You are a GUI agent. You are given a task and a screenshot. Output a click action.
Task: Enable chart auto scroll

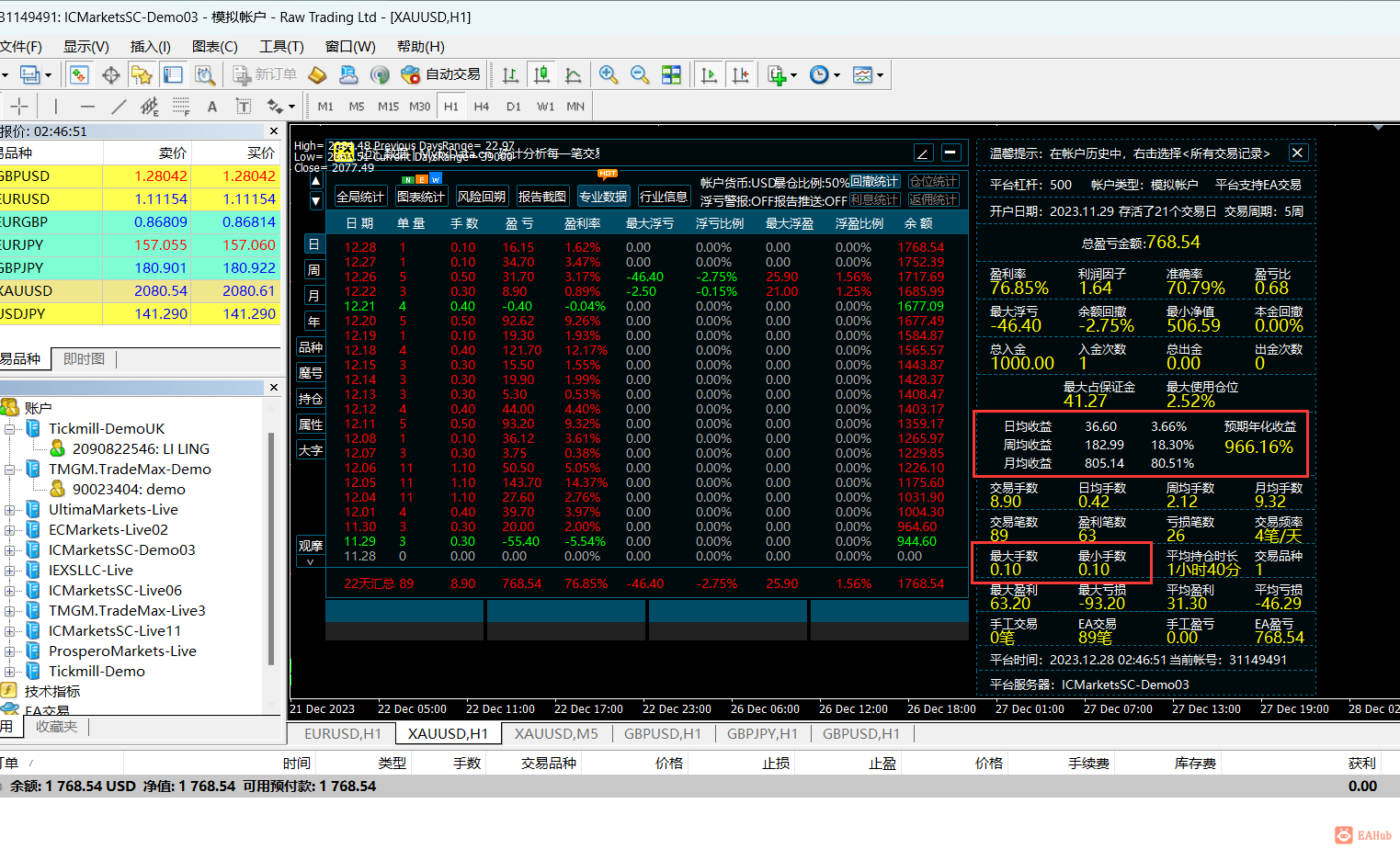709,75
